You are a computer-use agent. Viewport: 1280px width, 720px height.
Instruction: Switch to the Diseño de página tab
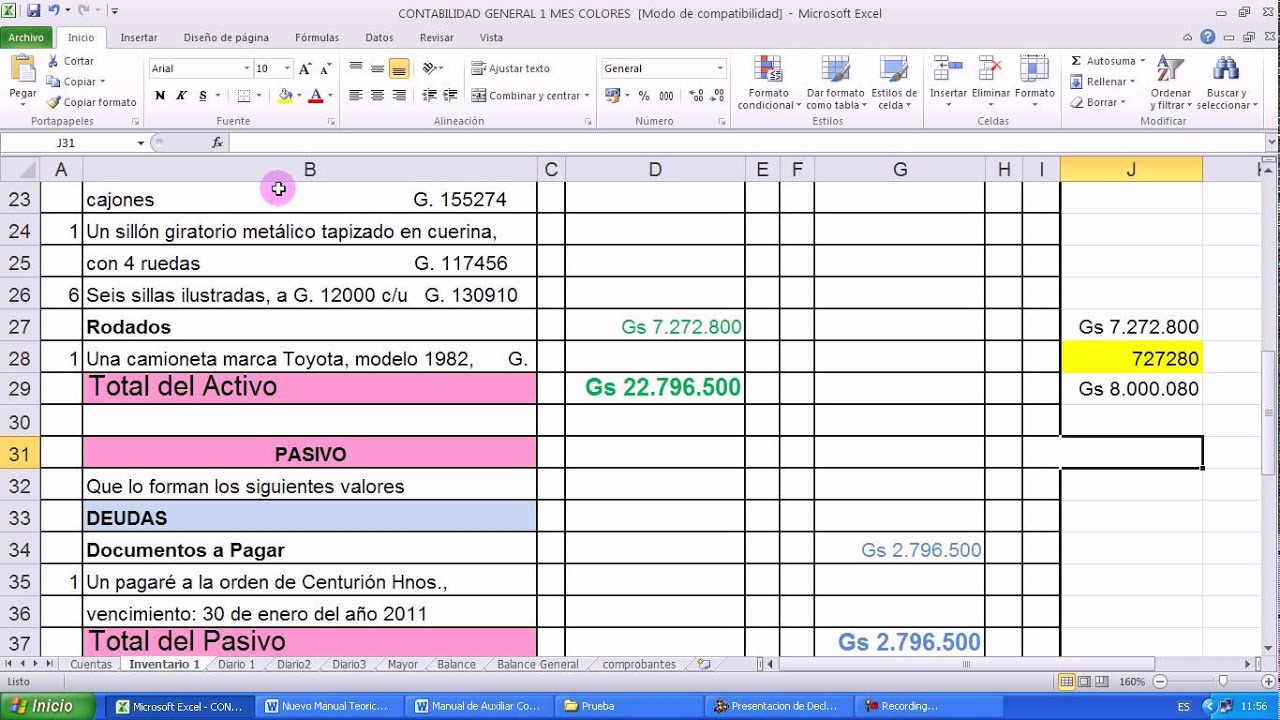click(x=226, y=37)
